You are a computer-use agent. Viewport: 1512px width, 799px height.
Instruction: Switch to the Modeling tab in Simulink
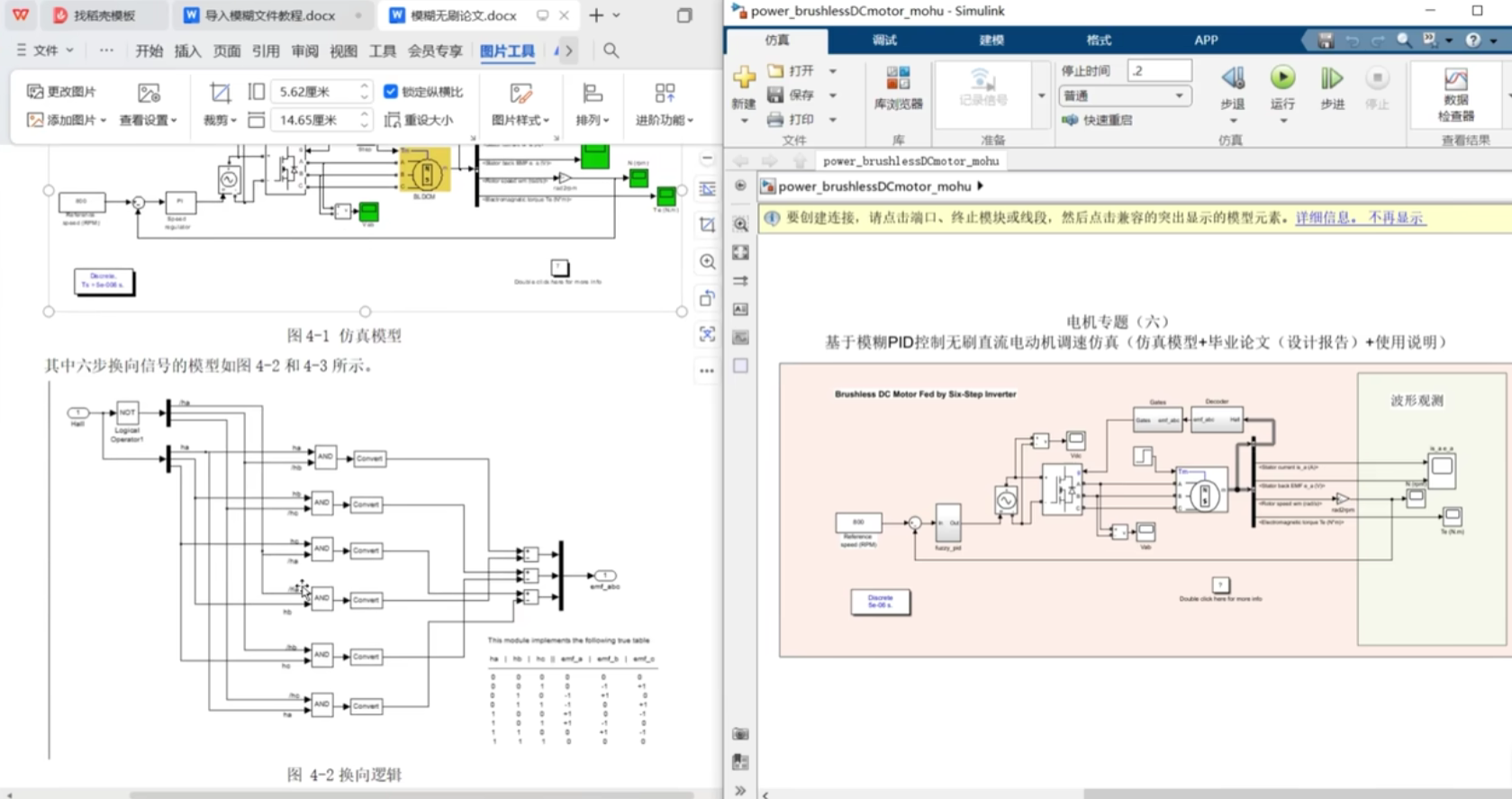tap(991, 40)
